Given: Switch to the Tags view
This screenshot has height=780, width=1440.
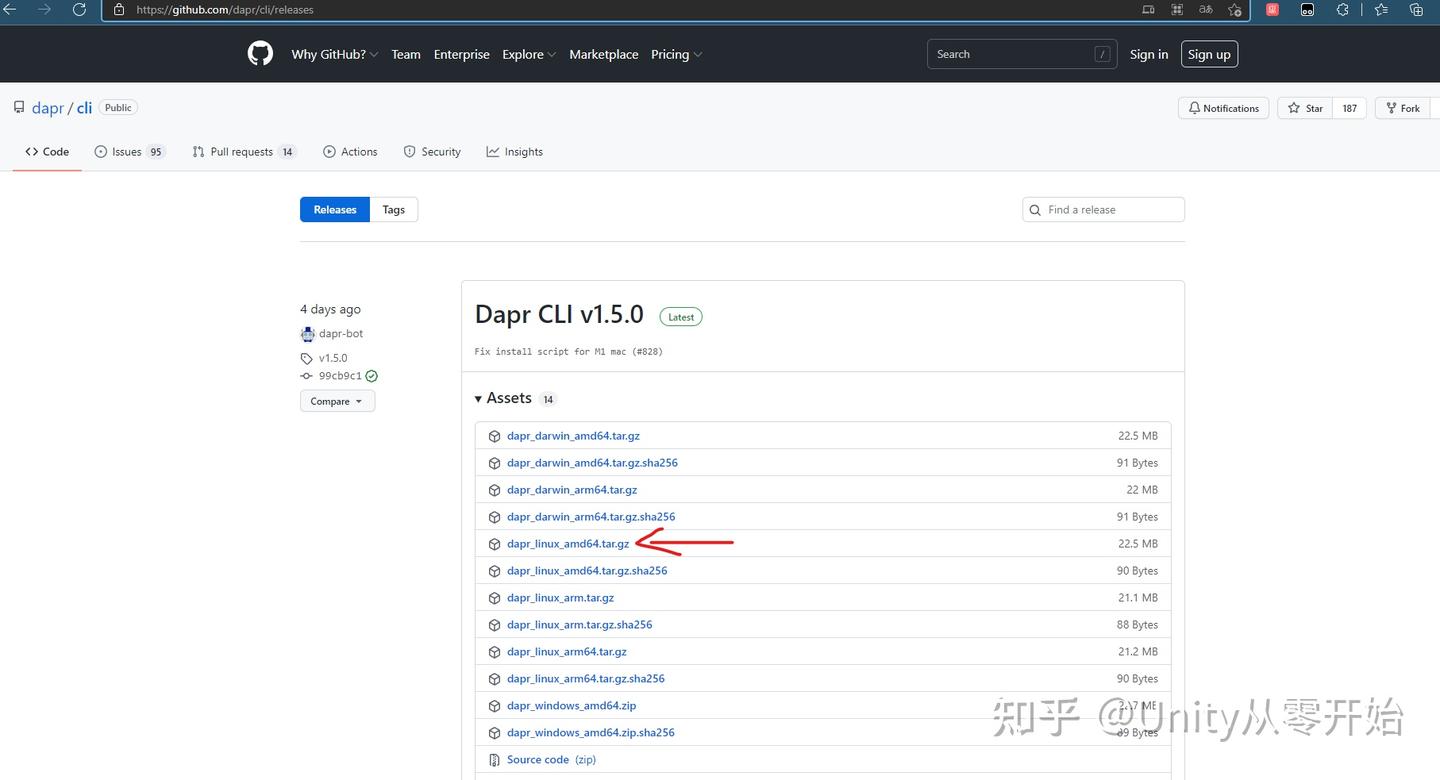Looking at the screenshot, I should 394,210.
